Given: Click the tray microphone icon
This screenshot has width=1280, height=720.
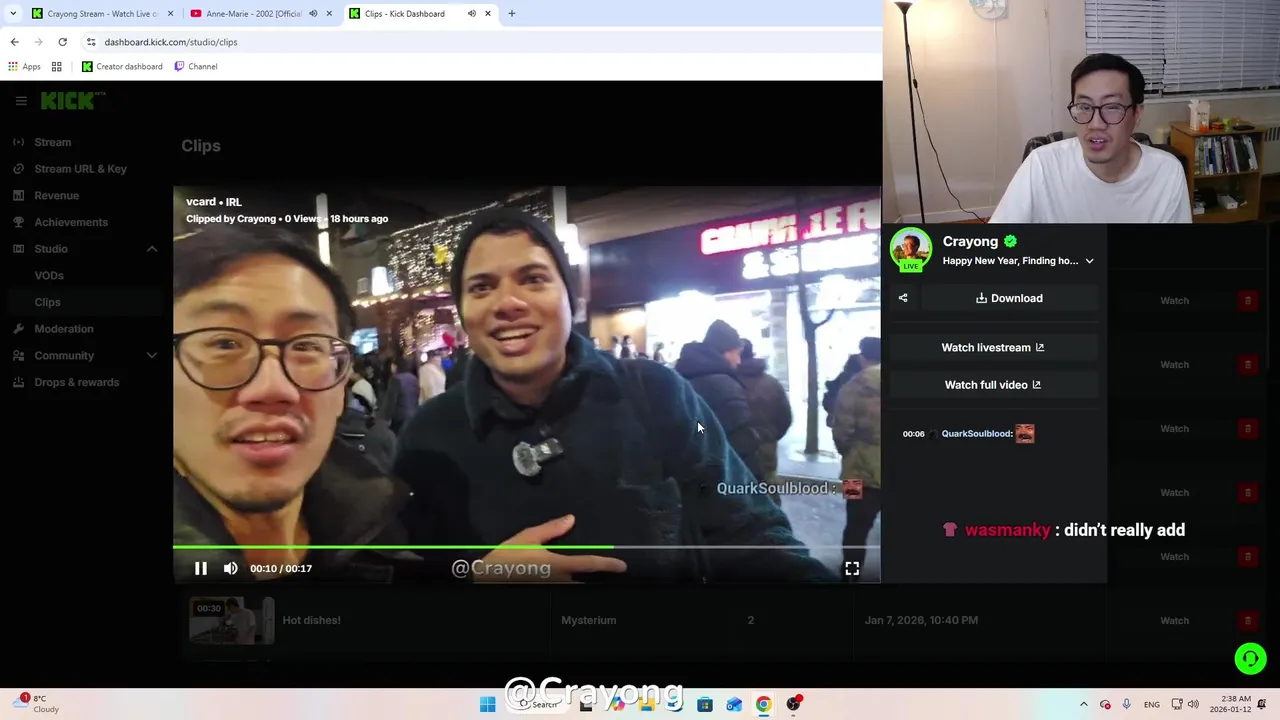Looking at the screenshot, I should click(1127, 704).
